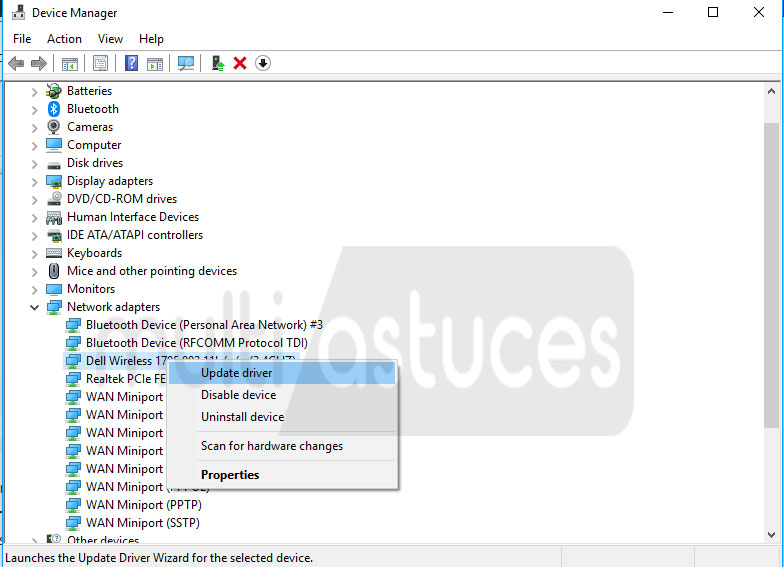Click the vertical scrollbar down arrow
Image resolution: width=784 pixels, height=567 pixels.
(x=771, y=537)
